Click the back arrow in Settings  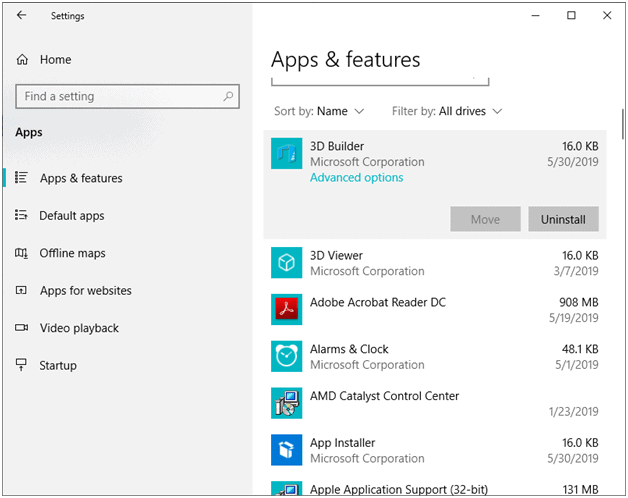(x=21, y=15)
